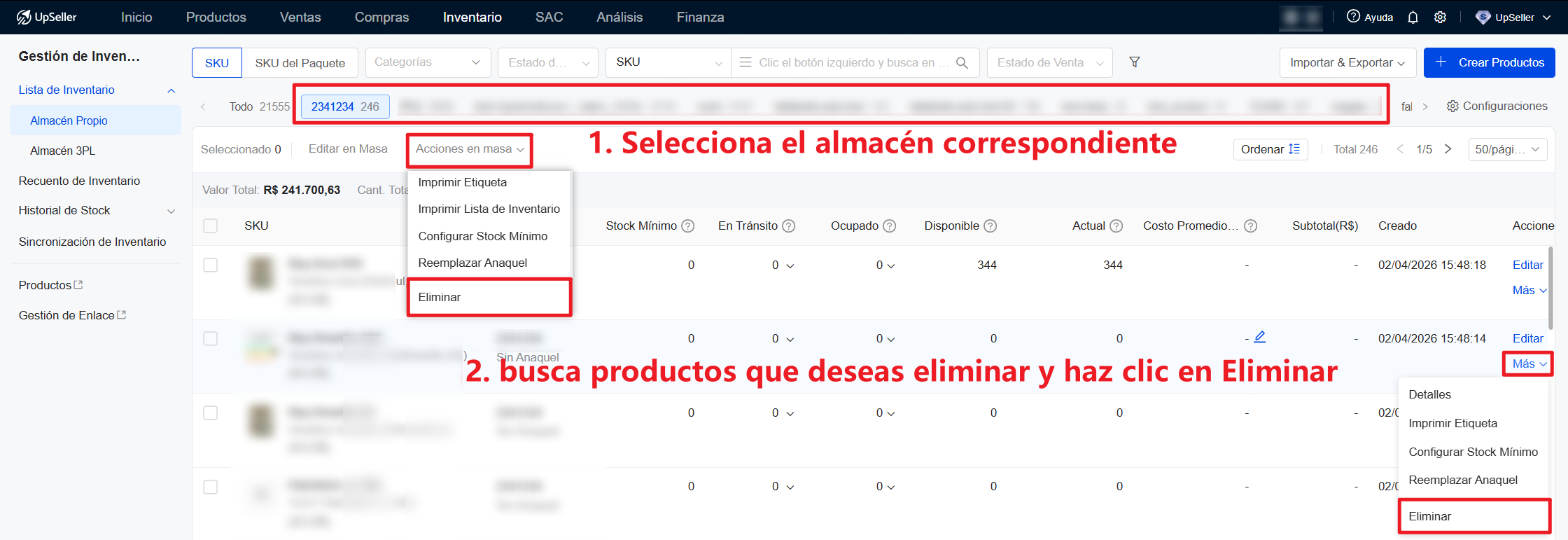Open Gestión de Enlace external link
Viewport: 1568px width, 540px height.
pyautogui.click(x=122, y=315)
